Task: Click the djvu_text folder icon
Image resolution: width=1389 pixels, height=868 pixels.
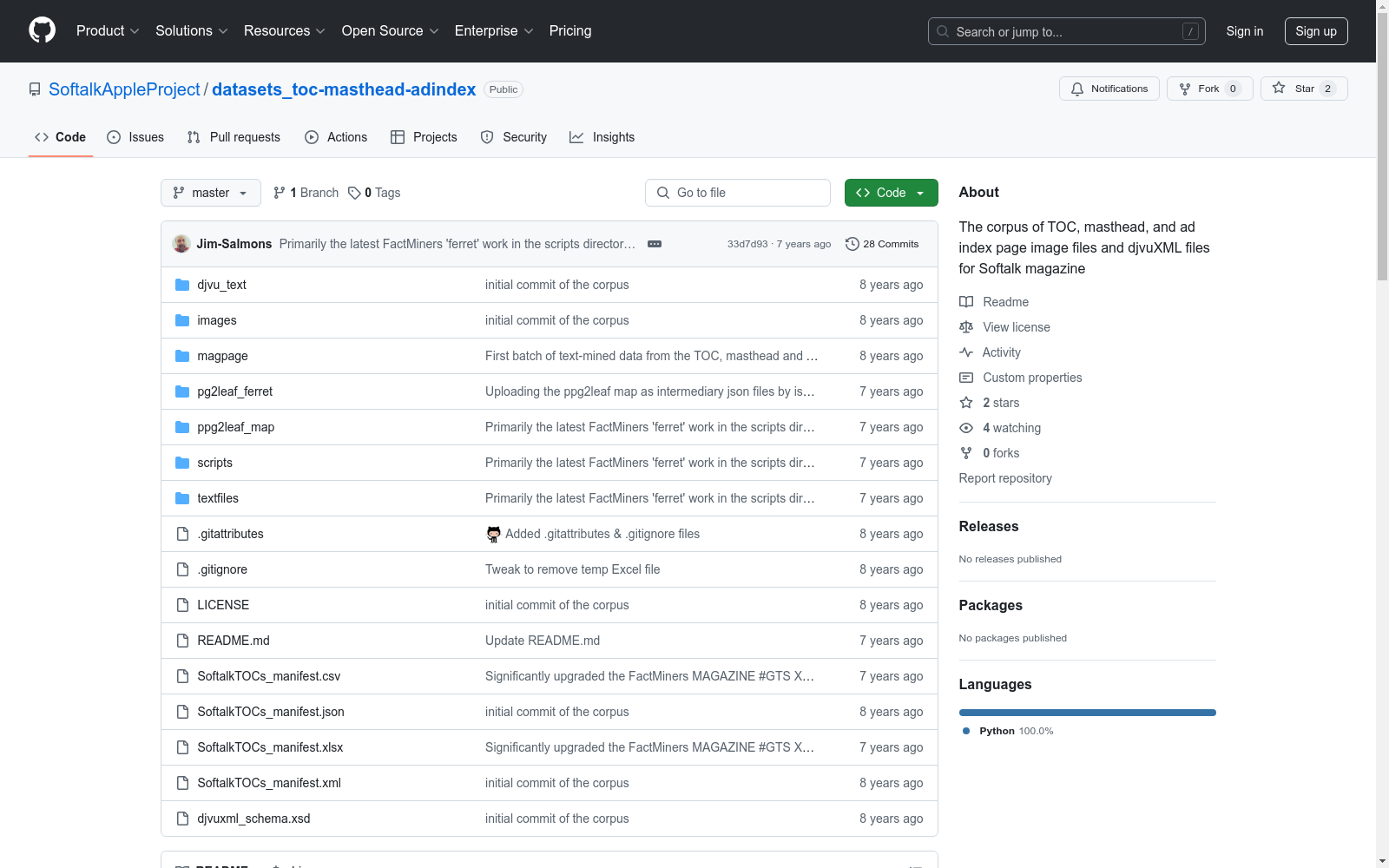Action: (182, 285)
